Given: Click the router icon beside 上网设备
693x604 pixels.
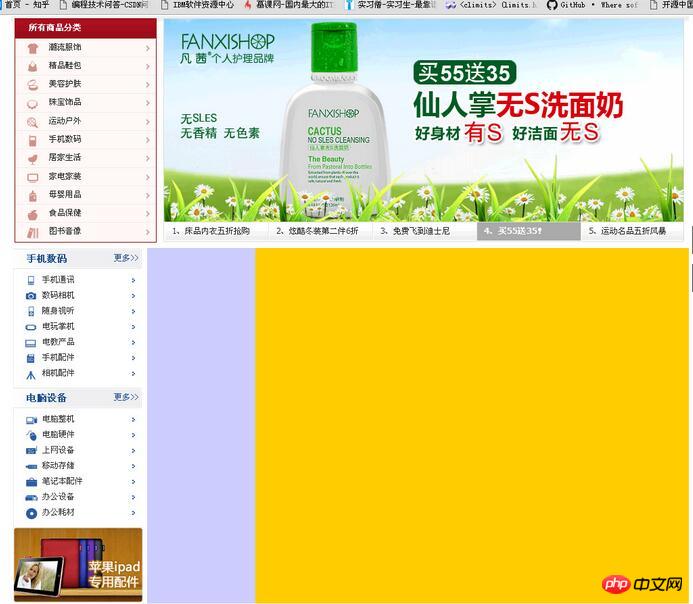Looking at the screenshot, I should (x=31, y=451).
